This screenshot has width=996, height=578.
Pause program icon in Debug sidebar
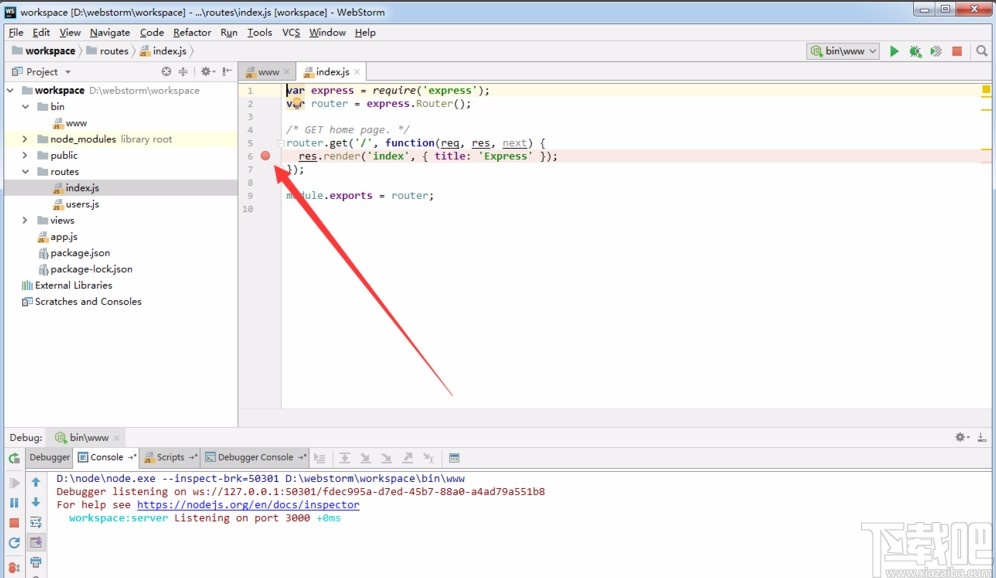(14, 502)
